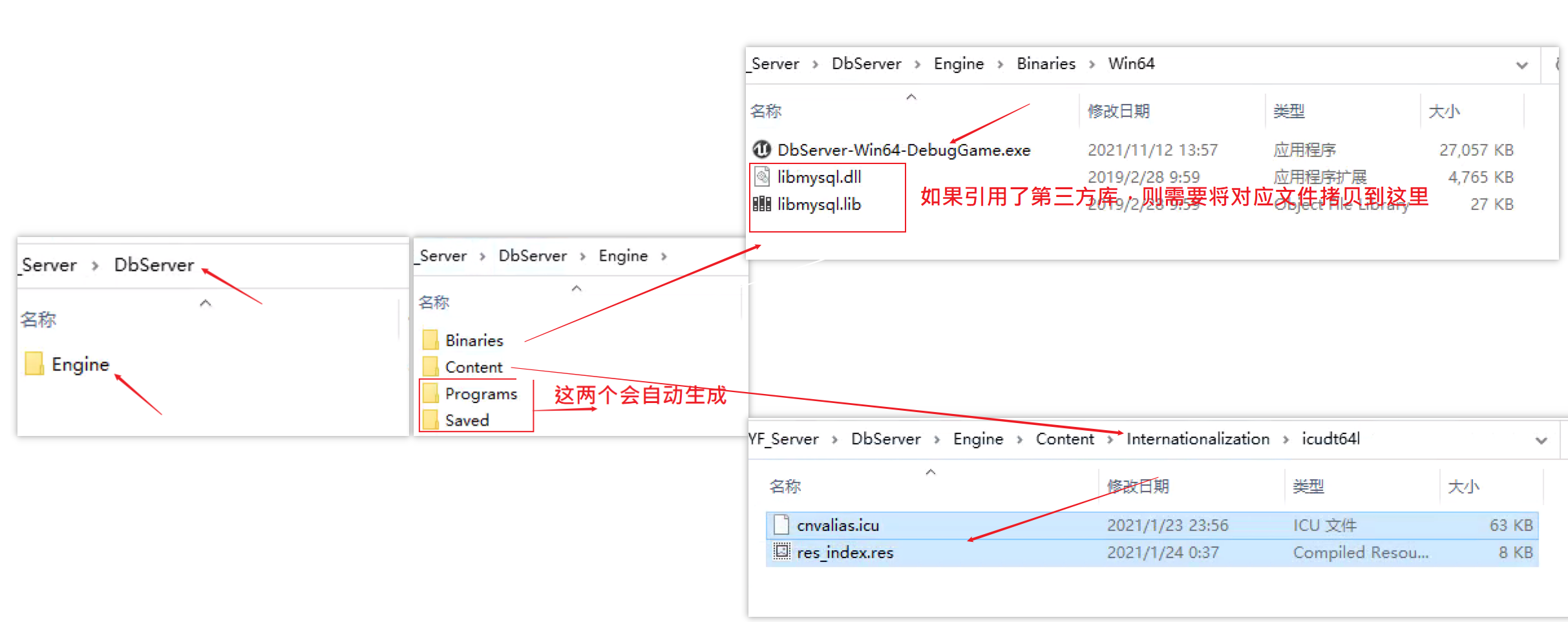This screenshot has width=1568, height=622.
Task: Click the Engine folder icon in the DbServer window
Action: point(34,364)
